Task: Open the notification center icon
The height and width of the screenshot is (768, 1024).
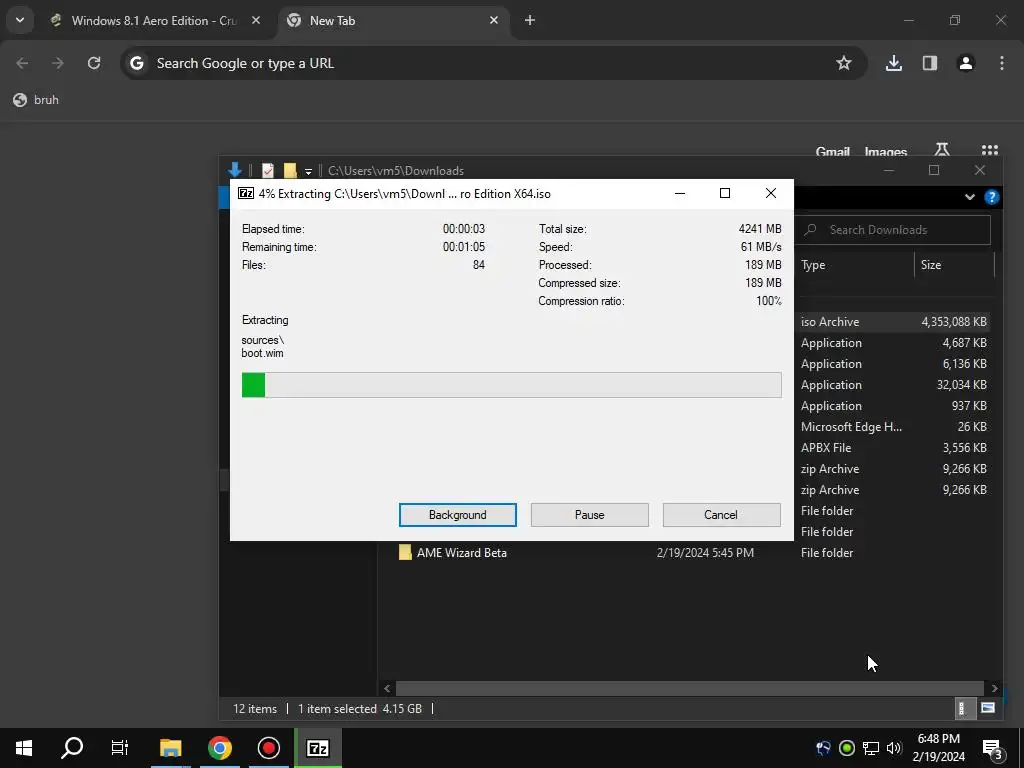Action: 992,748
